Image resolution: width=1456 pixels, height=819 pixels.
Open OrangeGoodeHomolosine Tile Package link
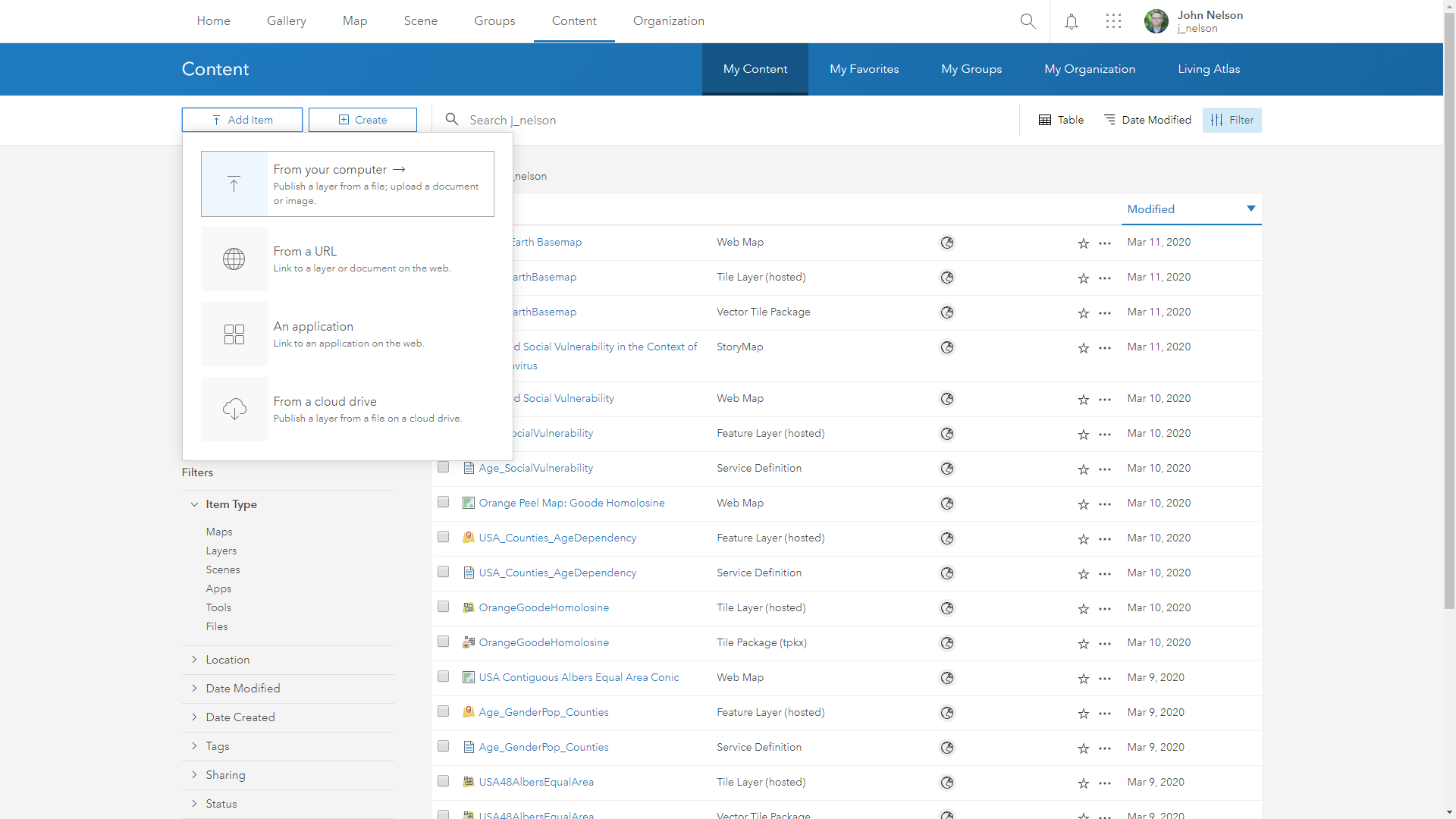(x=544, y=642)
